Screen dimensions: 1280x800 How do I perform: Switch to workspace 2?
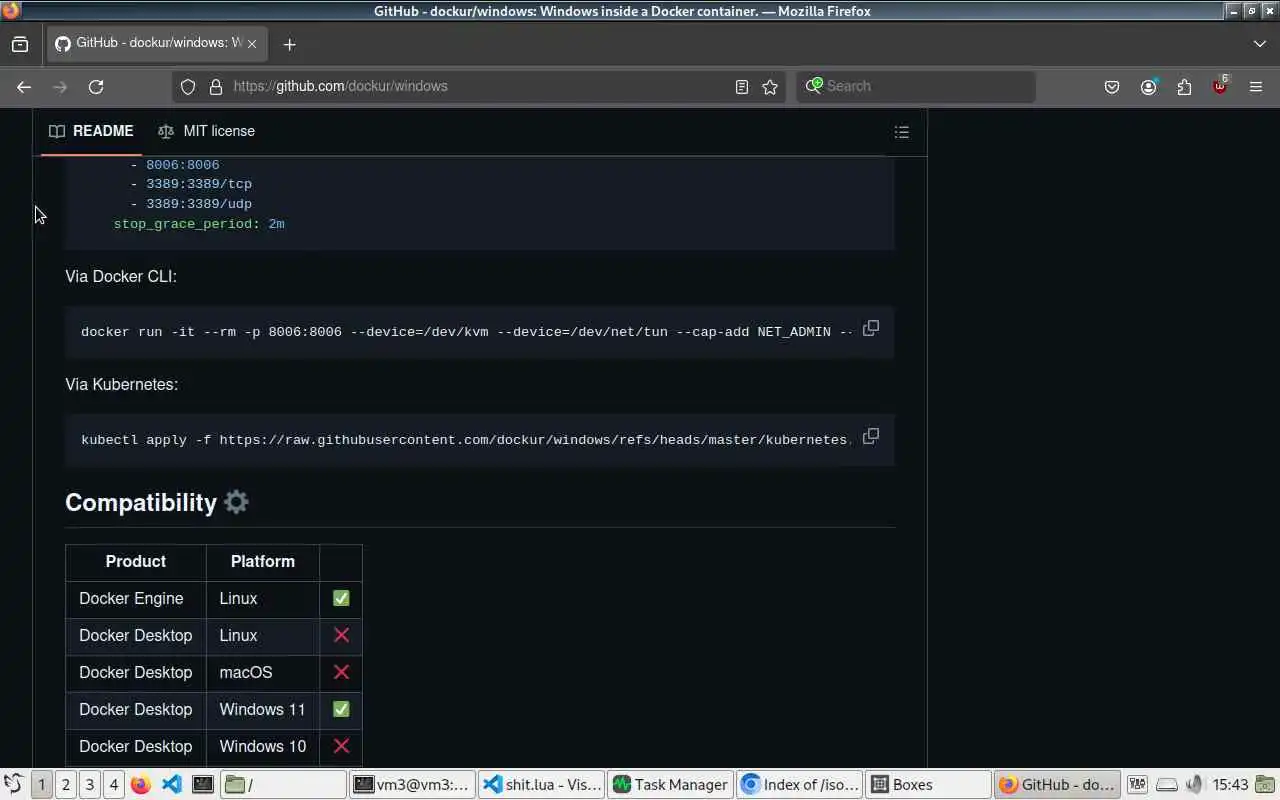(x=66, y=785)
